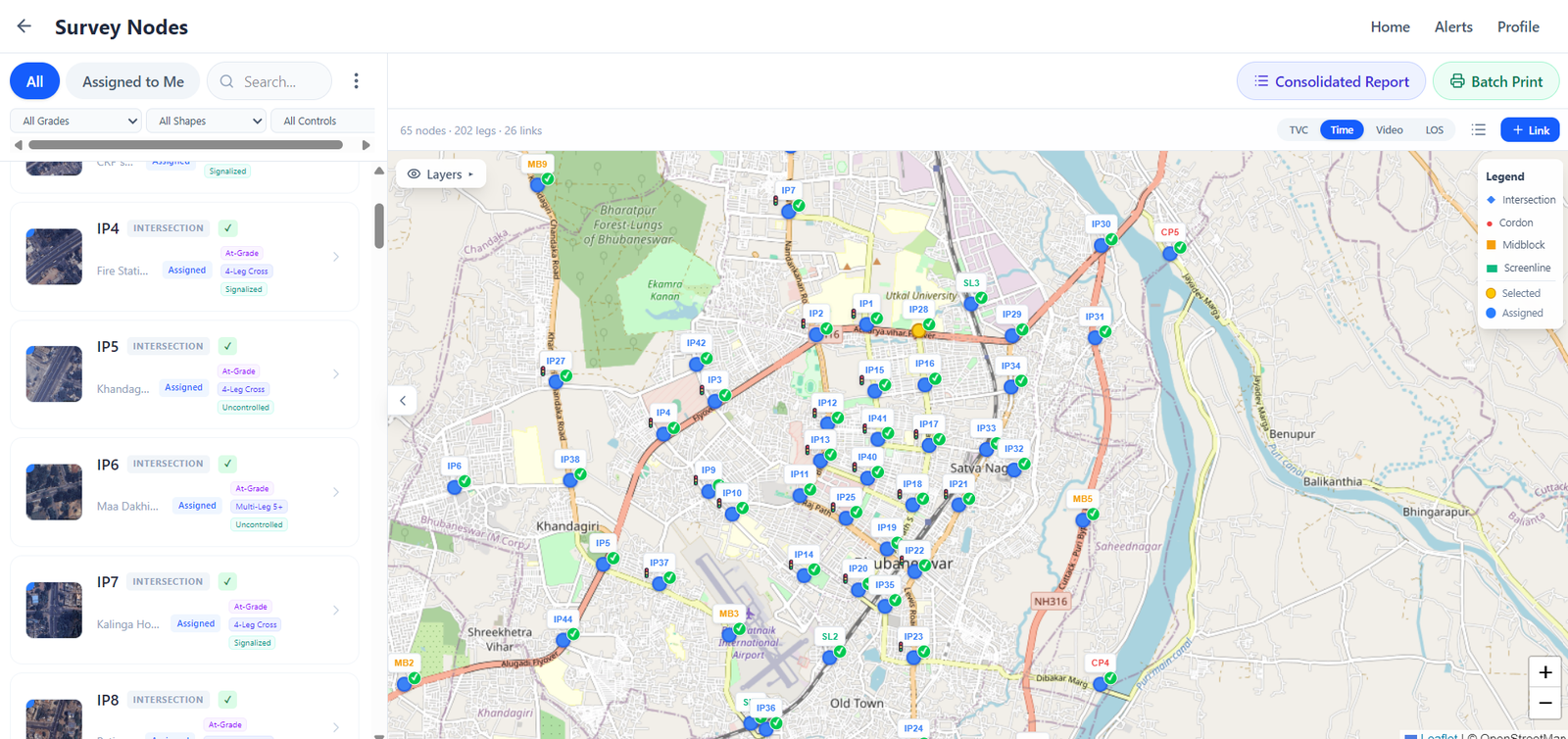The height and width of the screenshot is (739, 1568).
Task: Collapse the side panel with the map's left chevron
Action: [403, 400]
